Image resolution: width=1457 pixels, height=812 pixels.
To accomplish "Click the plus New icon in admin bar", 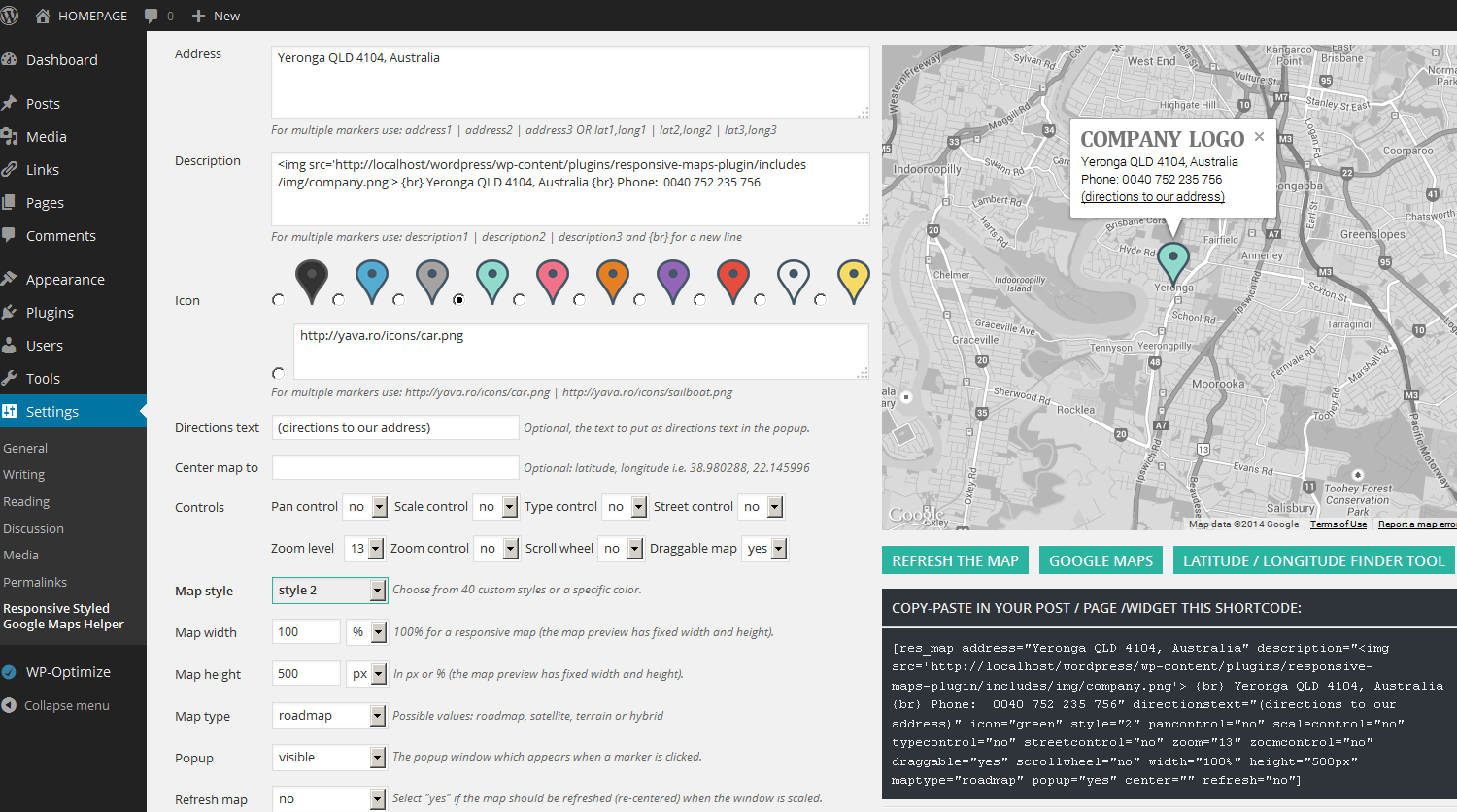I will [x=198, y=16].
